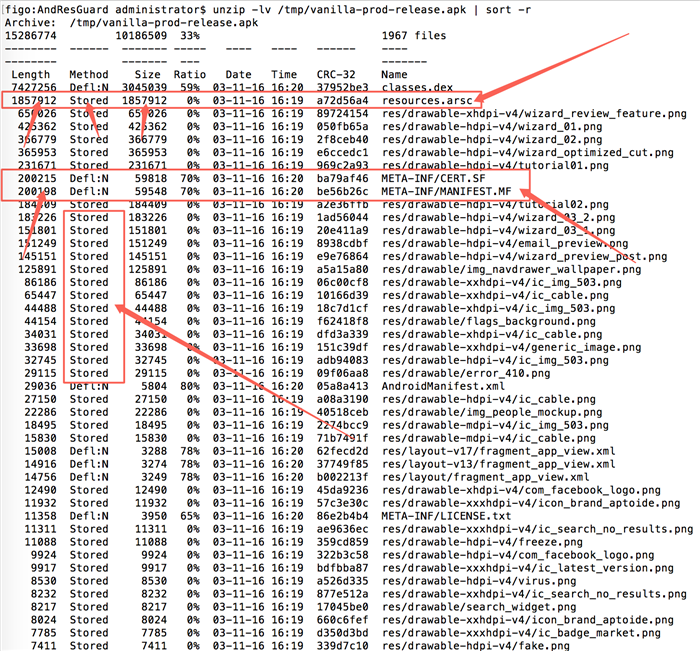
Task: Click the ic_badge_market.png path
Action: coord(521,633)
